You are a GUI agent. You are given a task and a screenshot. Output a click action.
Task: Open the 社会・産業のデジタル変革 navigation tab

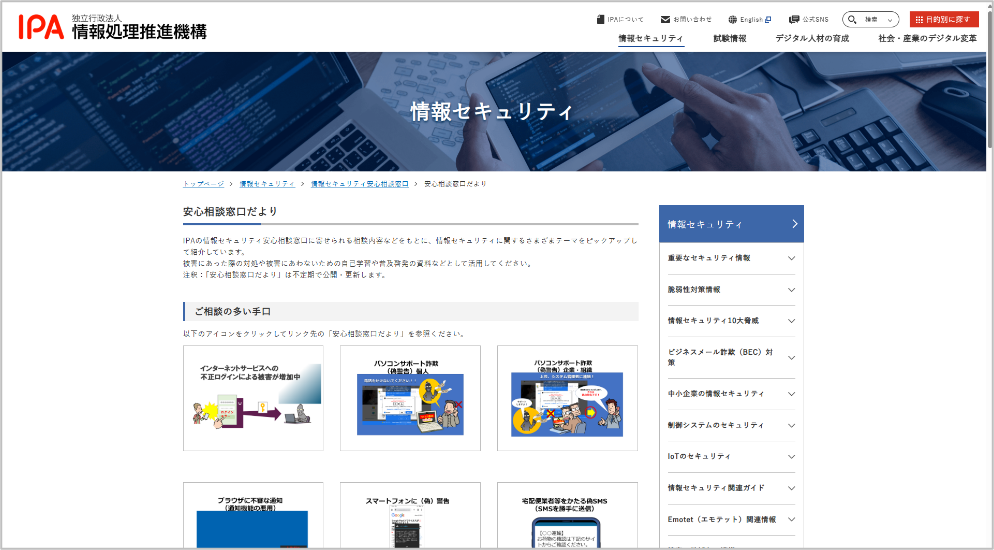pos(927,39)
